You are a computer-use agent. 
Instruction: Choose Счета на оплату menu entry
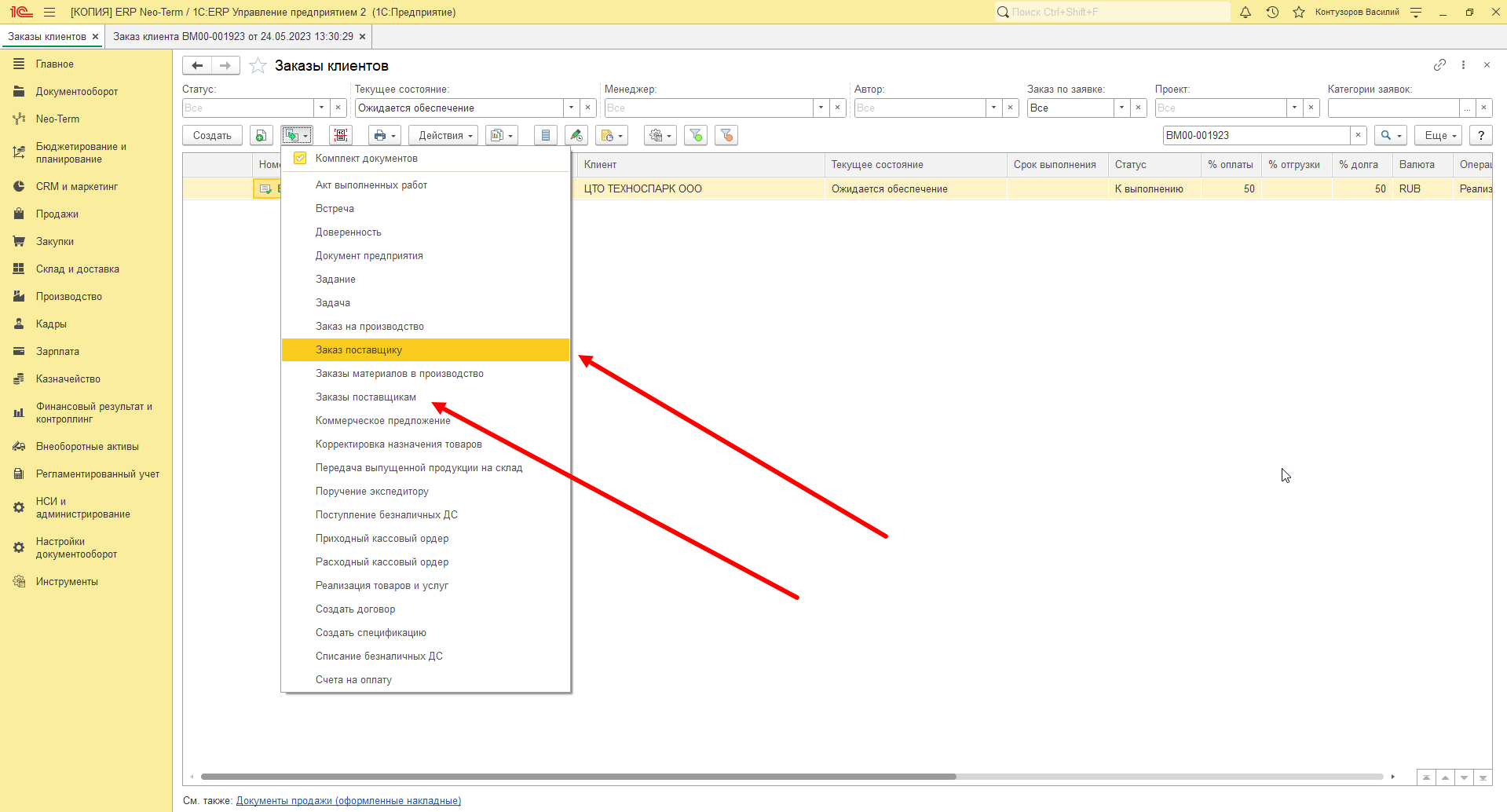coord(425,680)
